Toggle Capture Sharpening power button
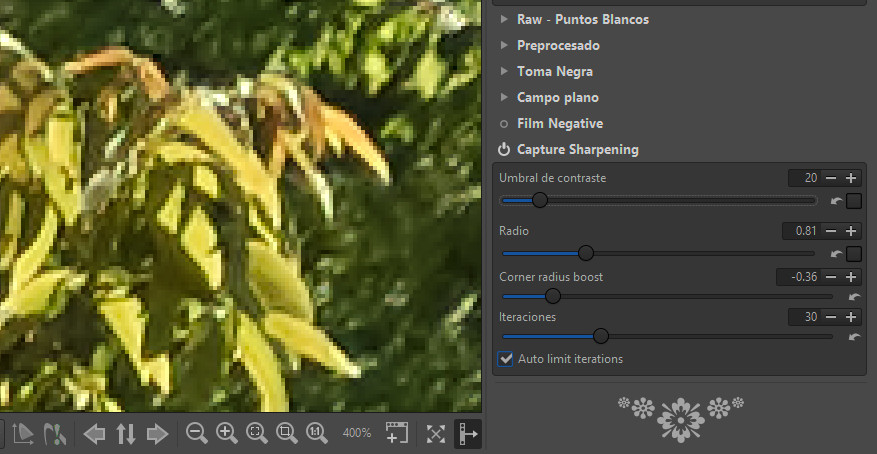The height and width of the screenshot is (454, 877). 504,149
